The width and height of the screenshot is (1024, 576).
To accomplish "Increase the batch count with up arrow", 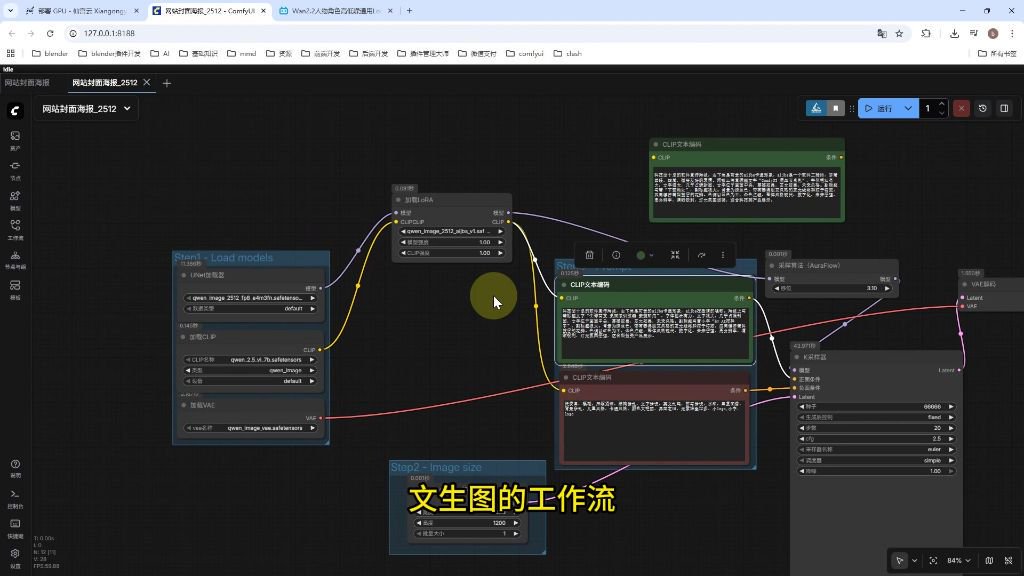I will 941,104.
